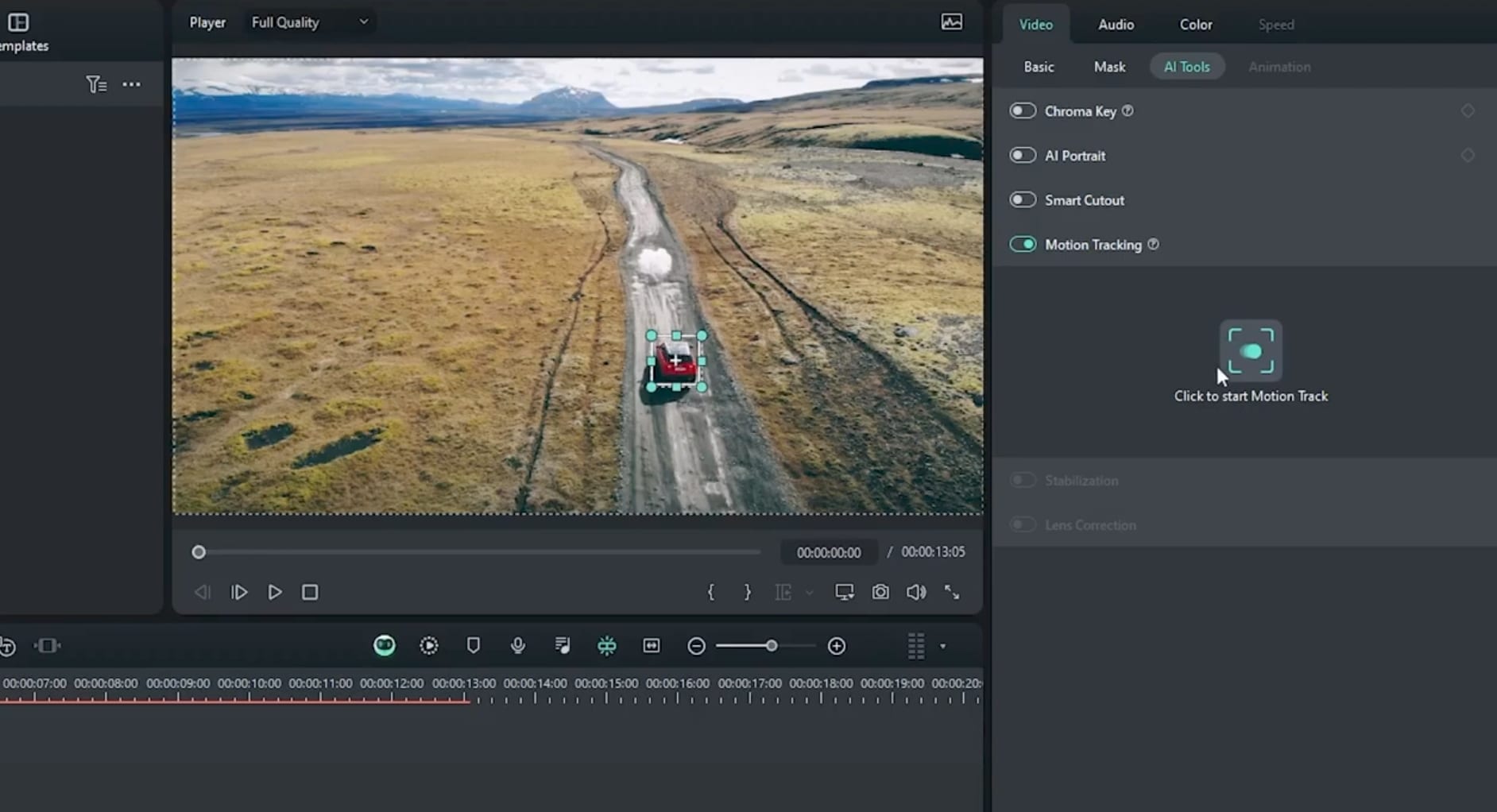Image resolution: width=1497 pixels, height=812 pixels.
Task: Toggle the Stabilization switch
Action: (1023, 480)
